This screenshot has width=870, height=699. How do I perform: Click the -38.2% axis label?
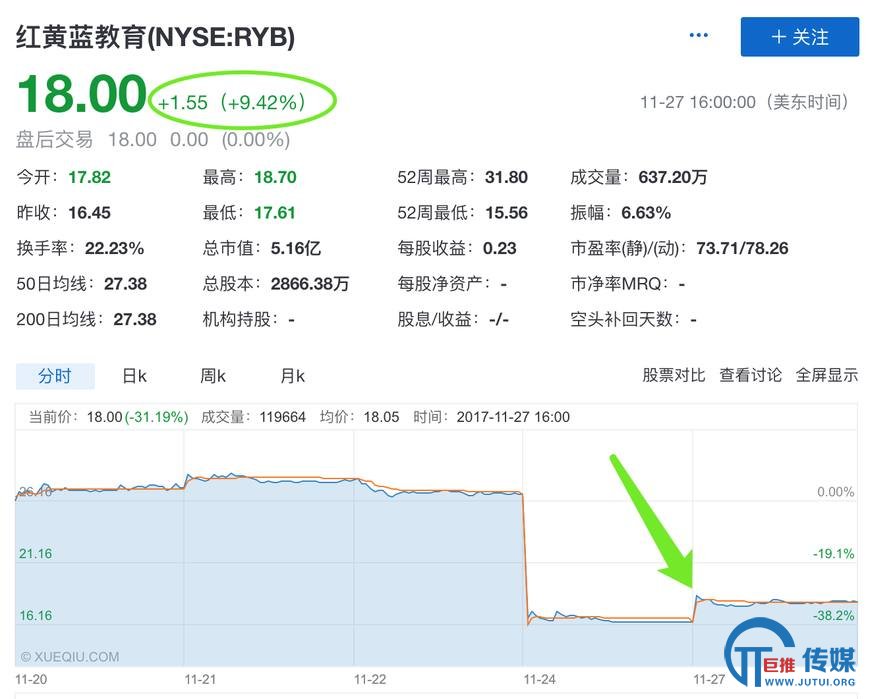tap(833, 616)
